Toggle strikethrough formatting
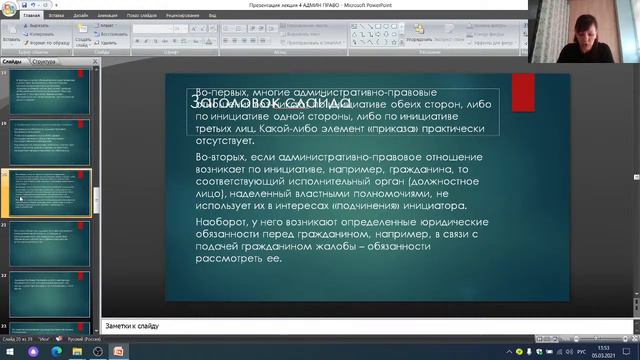Image resolution: width=640 pixels, height=360 pixels. pyautogui.click(x=165, y=41)
